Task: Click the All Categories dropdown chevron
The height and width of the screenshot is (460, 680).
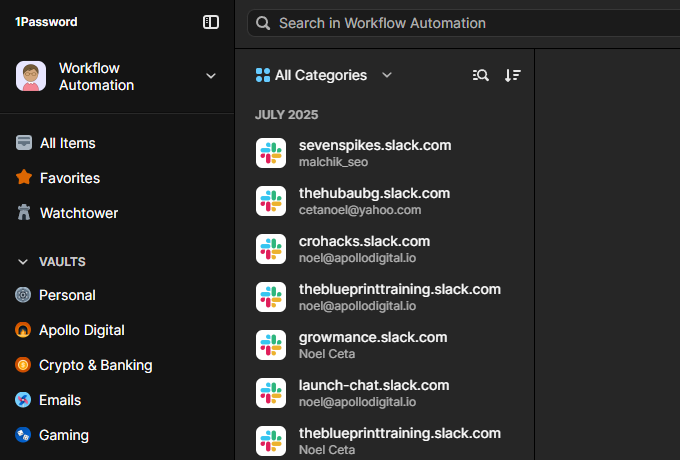Action: coord(387,75)
